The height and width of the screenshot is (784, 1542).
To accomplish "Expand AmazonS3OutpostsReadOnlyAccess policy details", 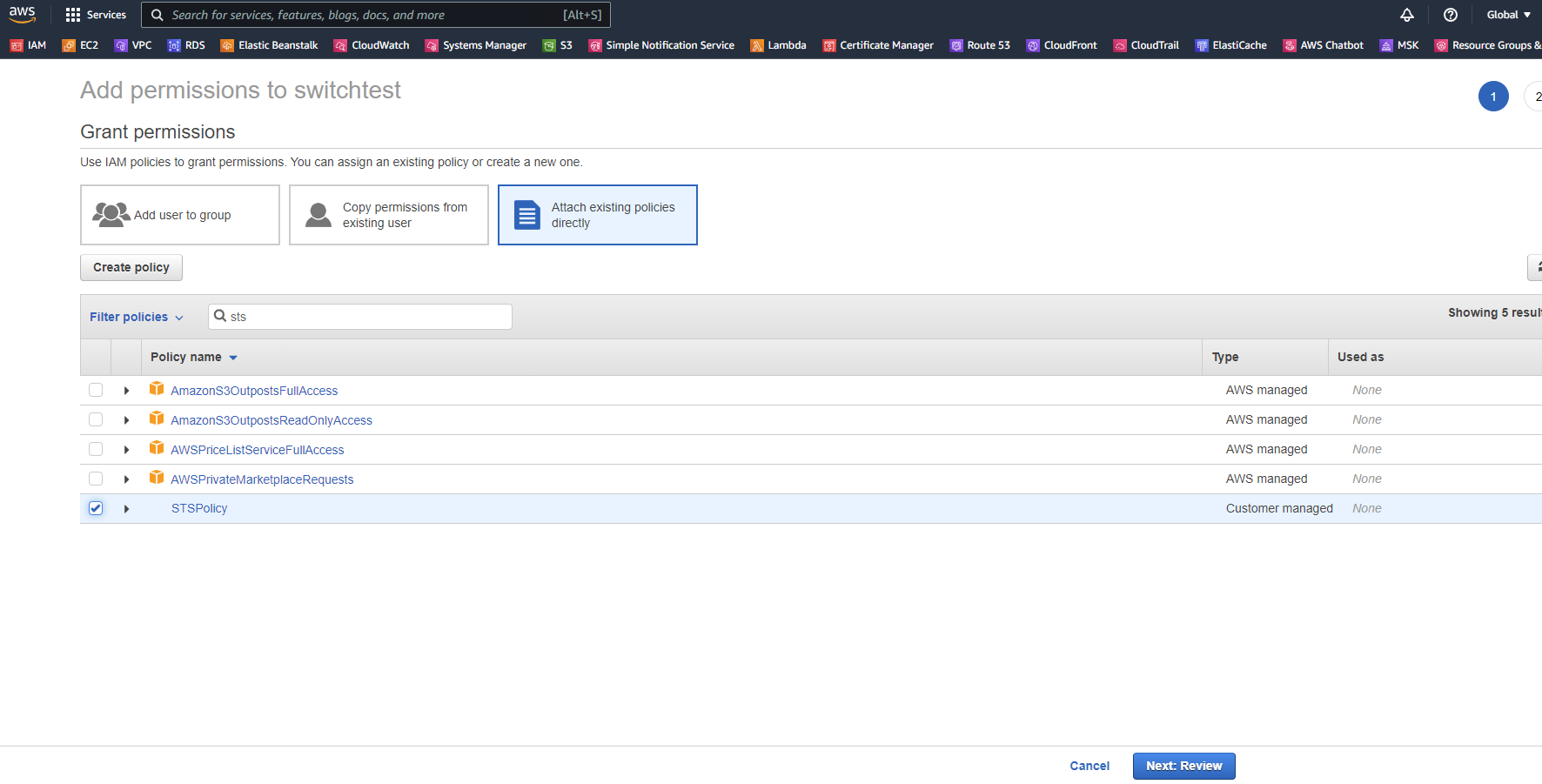I will (x=126, y=420).
